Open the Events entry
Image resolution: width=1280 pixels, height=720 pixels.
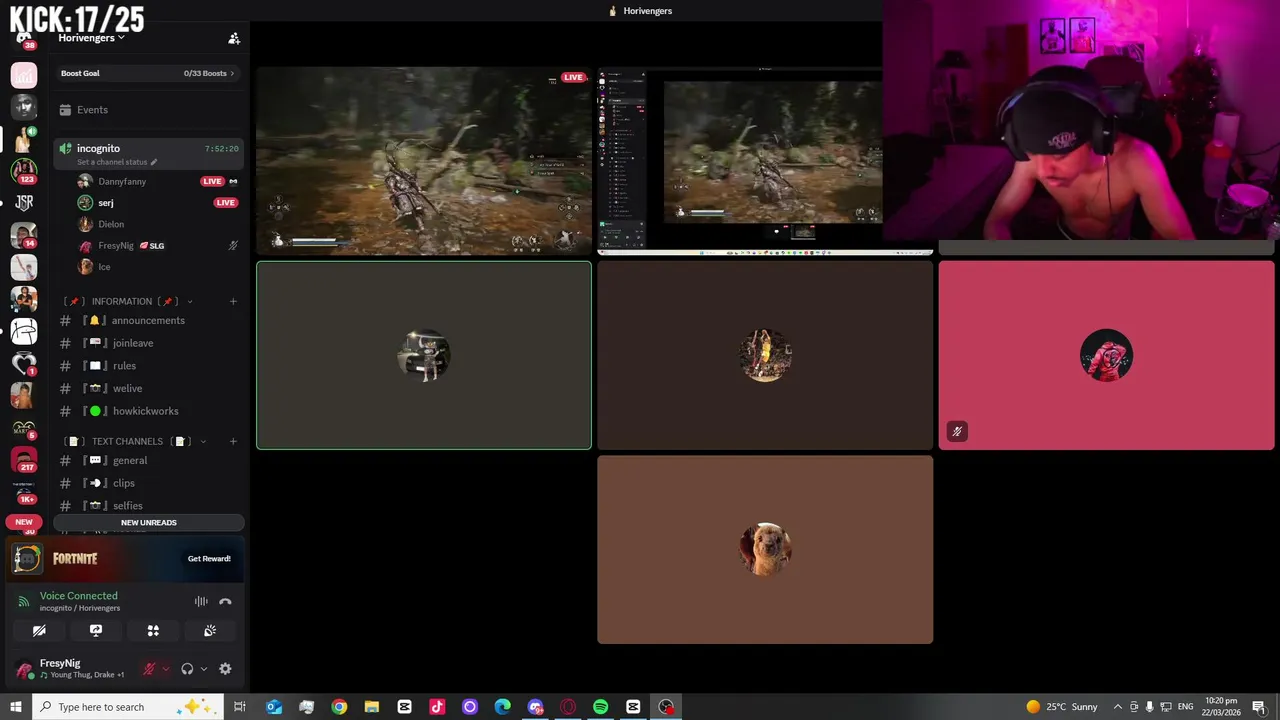[148, 110]
